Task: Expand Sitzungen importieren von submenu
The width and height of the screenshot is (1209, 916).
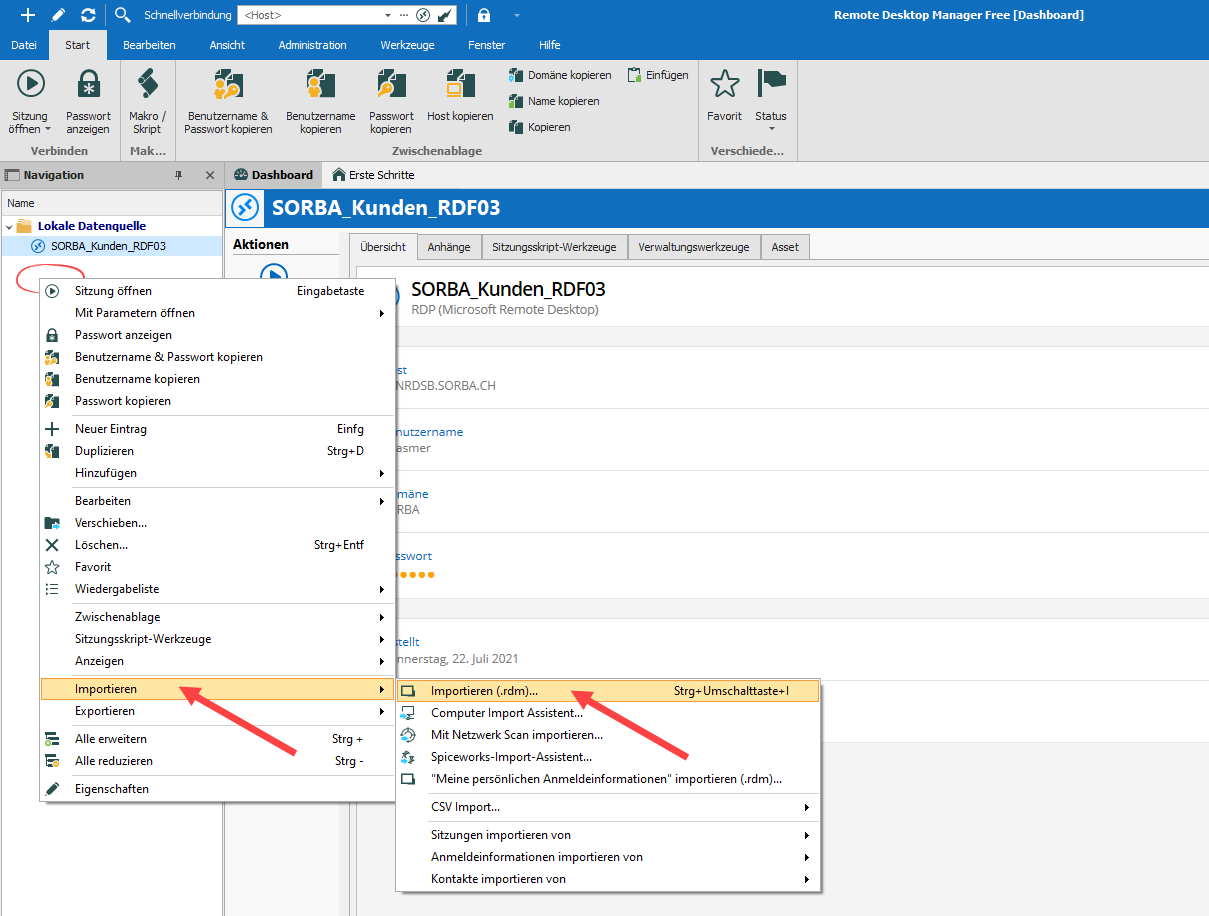Action: tap(608, 835)
